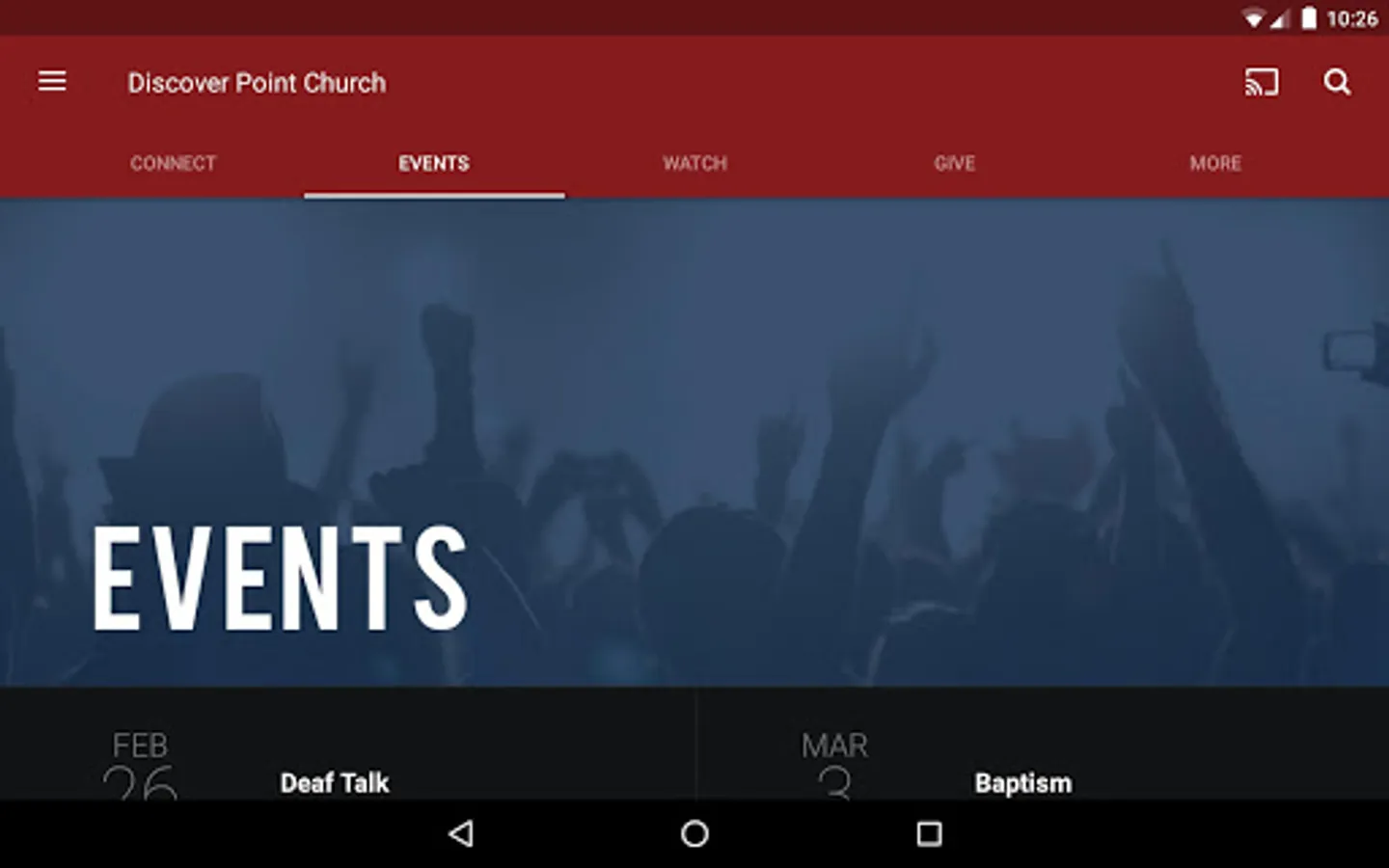Tap the Android back navigation button
The height and width of the screenshot is (868, 1389).
(461, 833)
